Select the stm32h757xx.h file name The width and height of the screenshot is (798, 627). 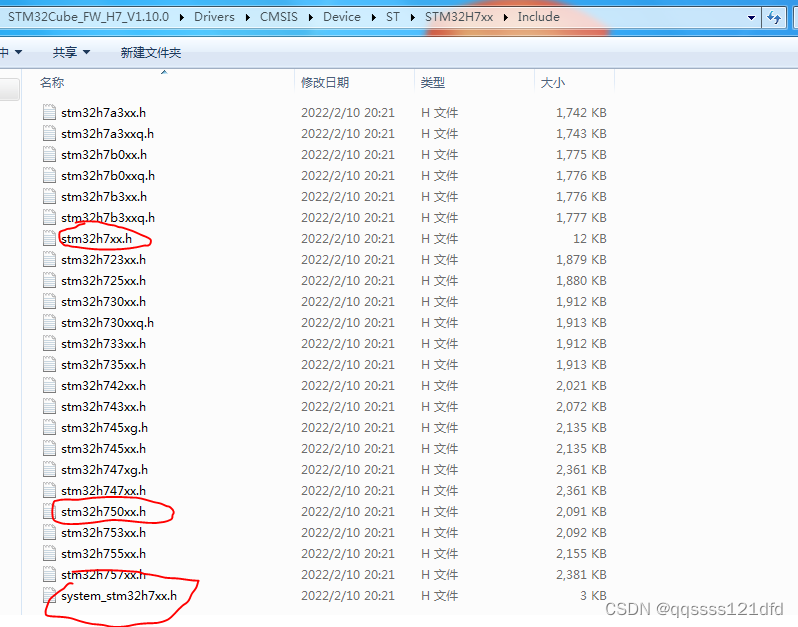(x=103, y=575)
